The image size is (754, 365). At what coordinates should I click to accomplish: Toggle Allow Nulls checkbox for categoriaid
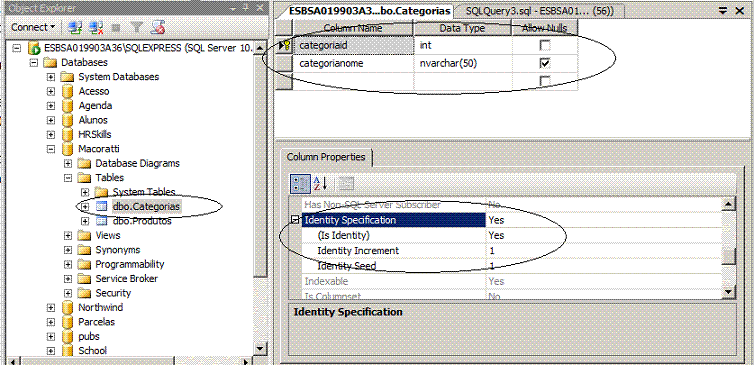[545, 46]
